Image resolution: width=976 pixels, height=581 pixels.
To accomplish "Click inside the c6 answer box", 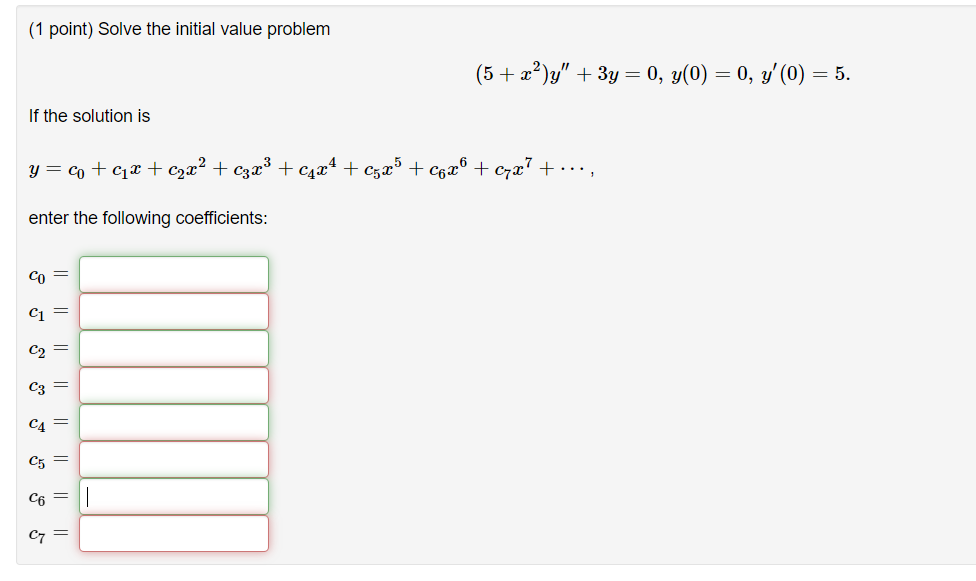I will click(x=173, y=495).
